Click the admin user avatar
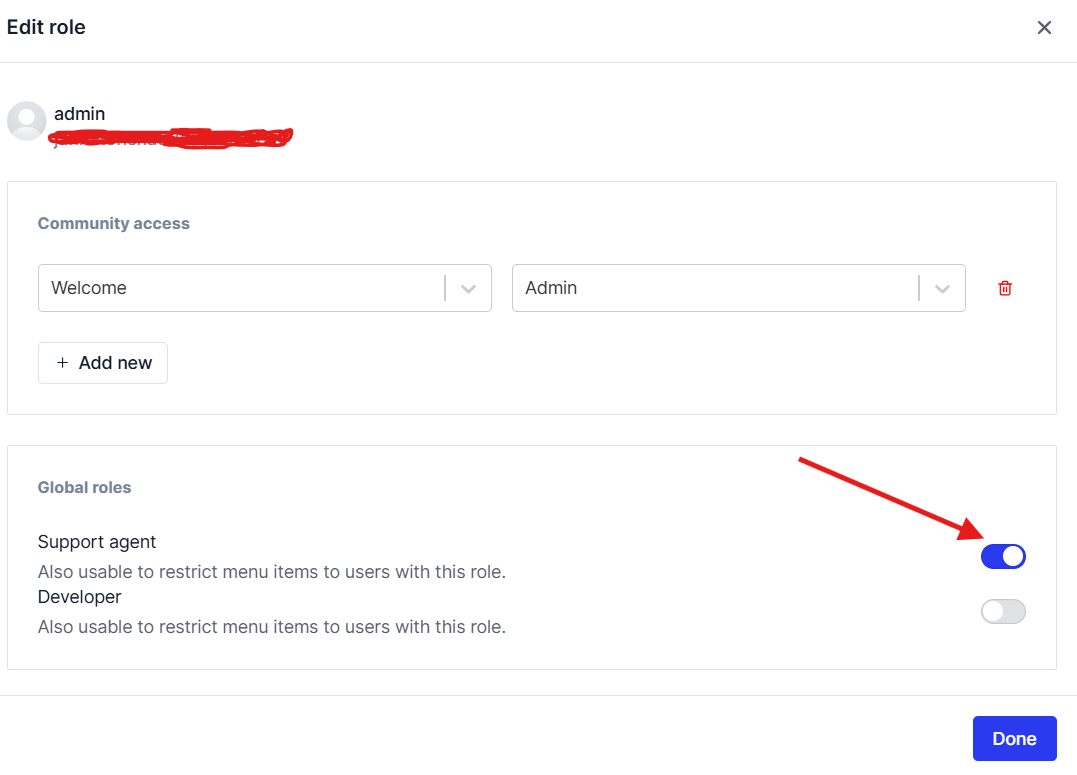Image resolution: width=1077 pixels, height=775 pixels. click(27, 121)
